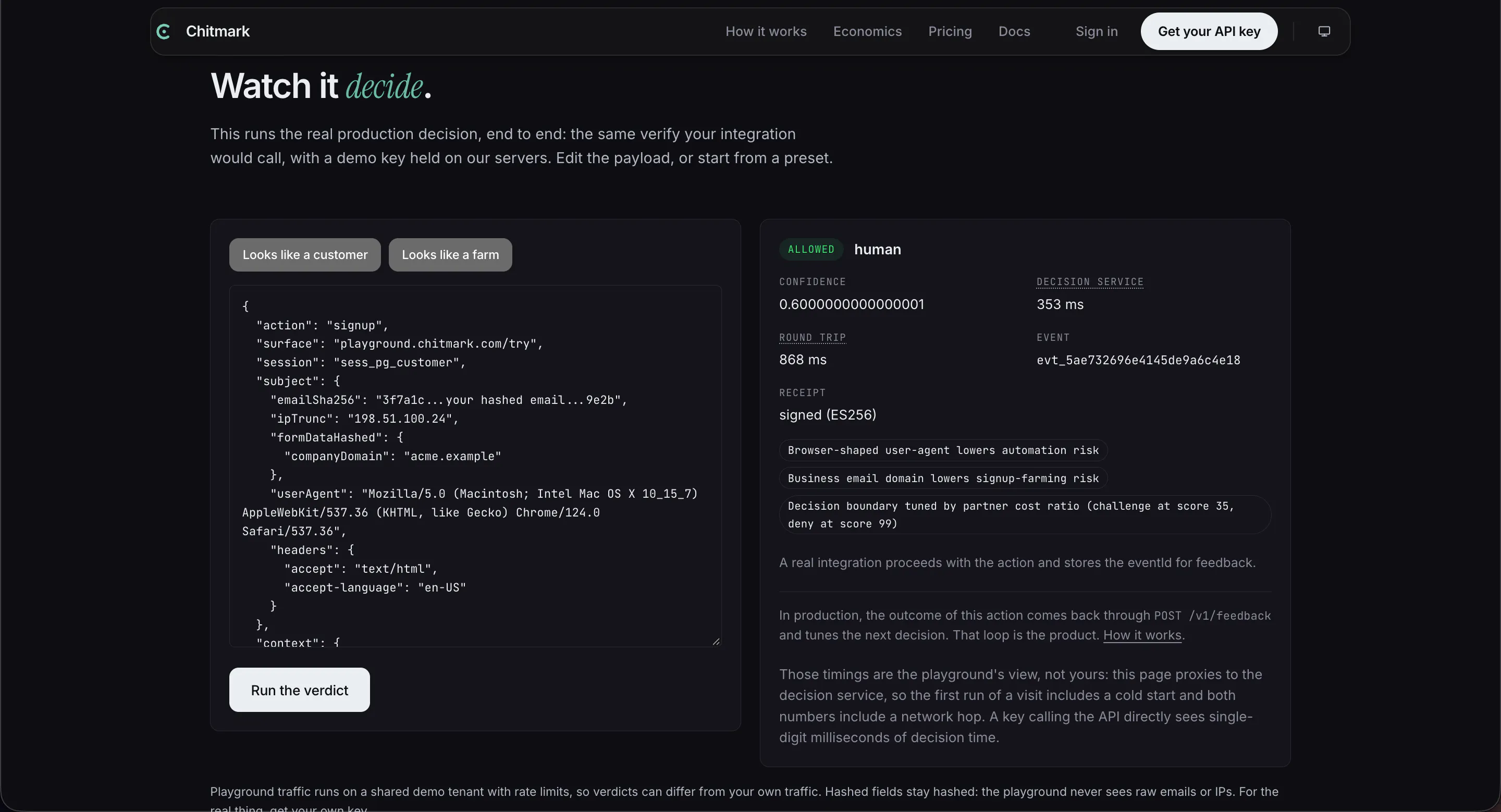
Task: Select the confidence value 0.6000000000000001
Action: click(x=851, y=304)
